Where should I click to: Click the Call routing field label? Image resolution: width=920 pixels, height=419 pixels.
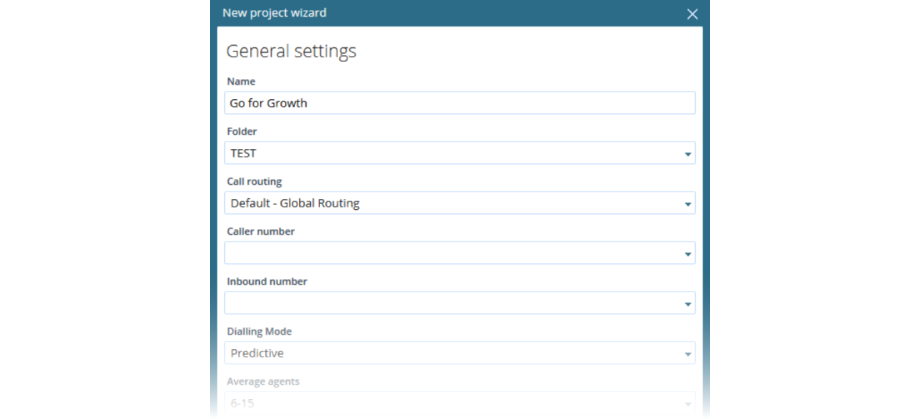click(254, 181)
